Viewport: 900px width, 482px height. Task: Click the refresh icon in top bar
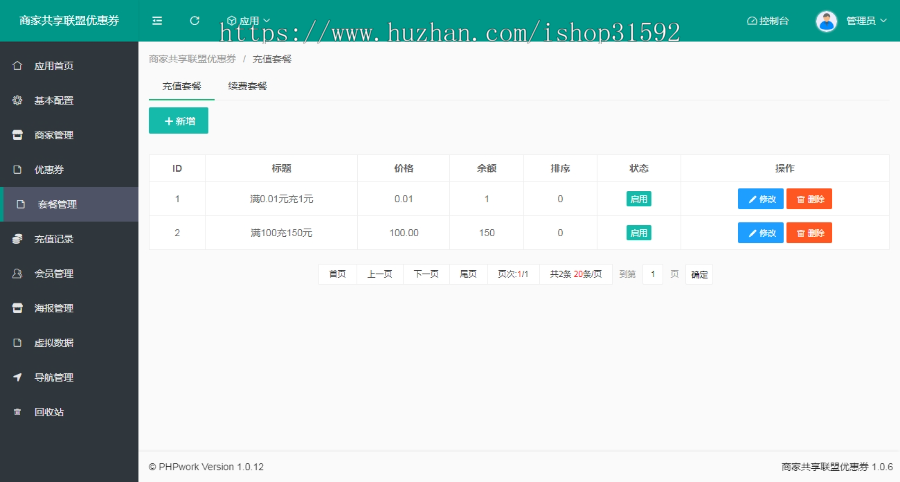(195, 21)
